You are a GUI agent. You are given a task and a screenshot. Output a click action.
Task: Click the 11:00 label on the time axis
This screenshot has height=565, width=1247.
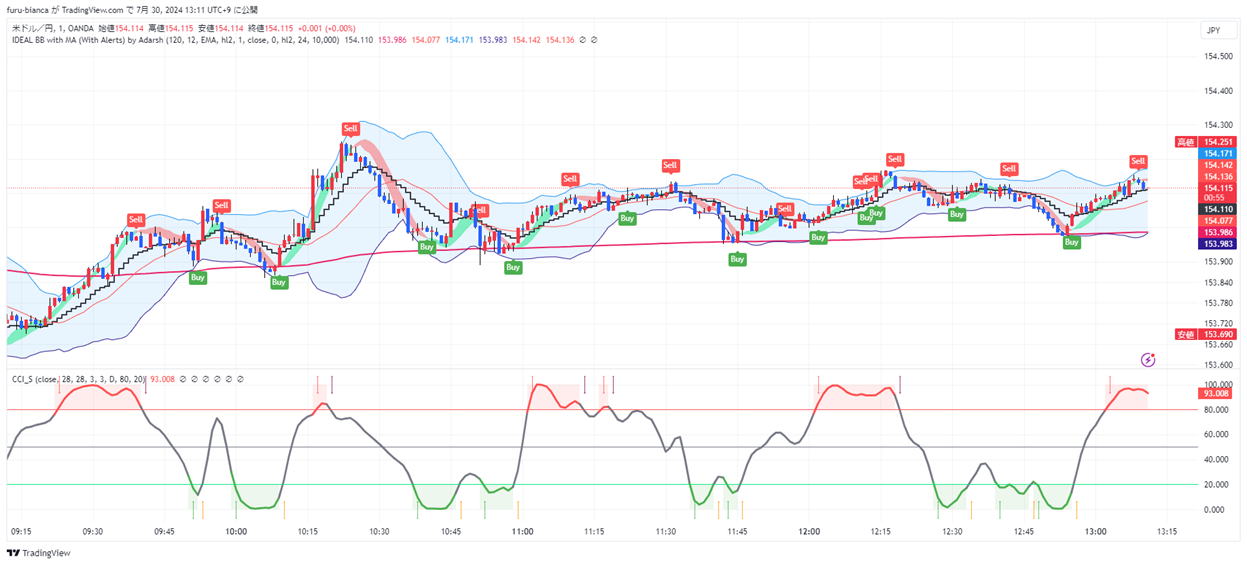click(521, 532)
